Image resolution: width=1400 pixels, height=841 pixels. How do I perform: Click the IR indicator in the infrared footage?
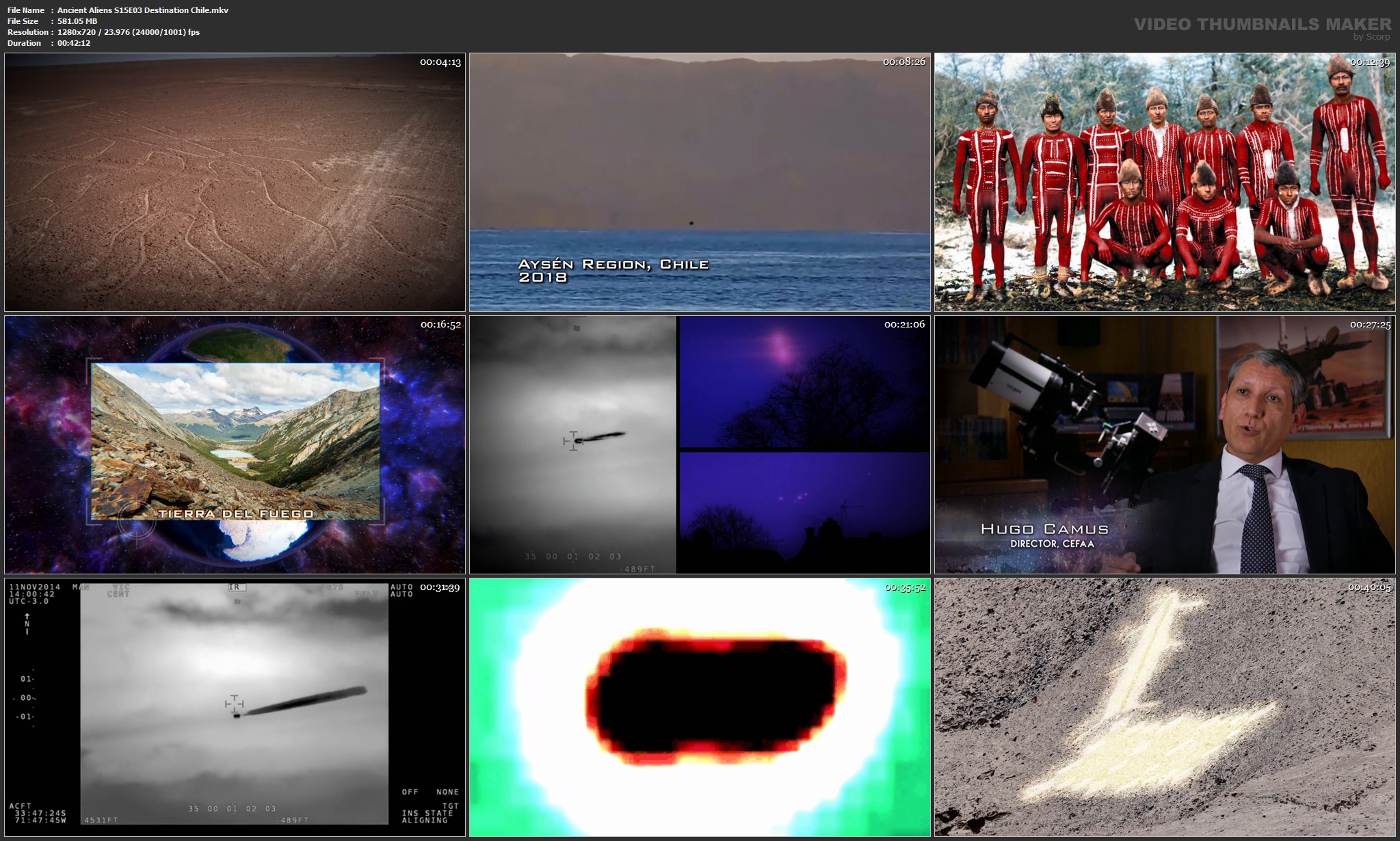[235, 587]
